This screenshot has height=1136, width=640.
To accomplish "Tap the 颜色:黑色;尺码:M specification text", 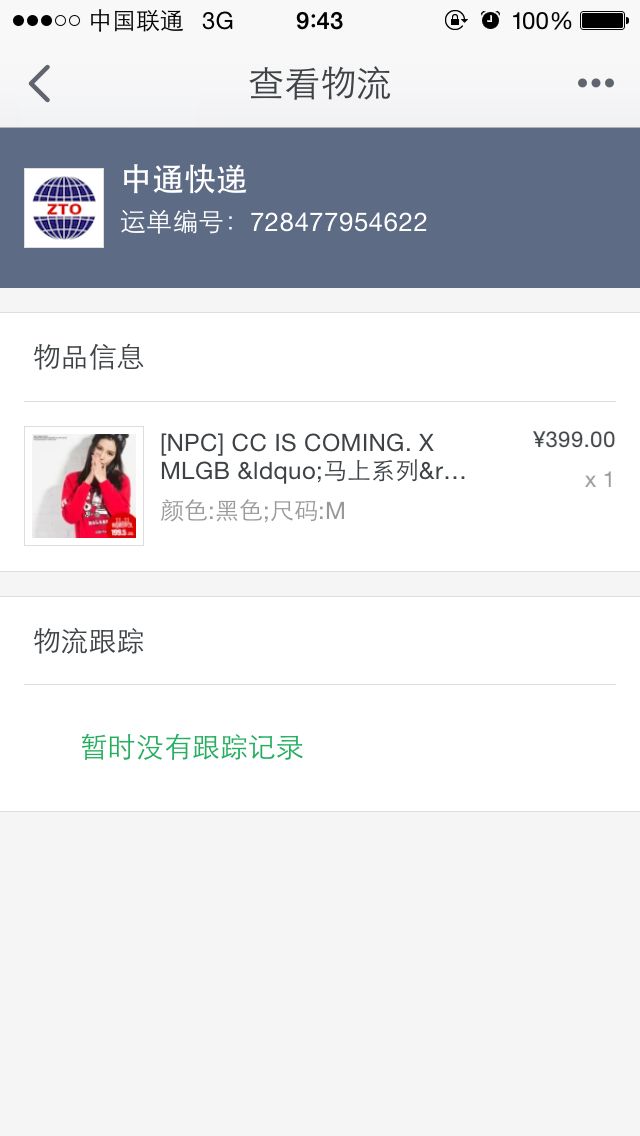I will [x=252, y=511].
